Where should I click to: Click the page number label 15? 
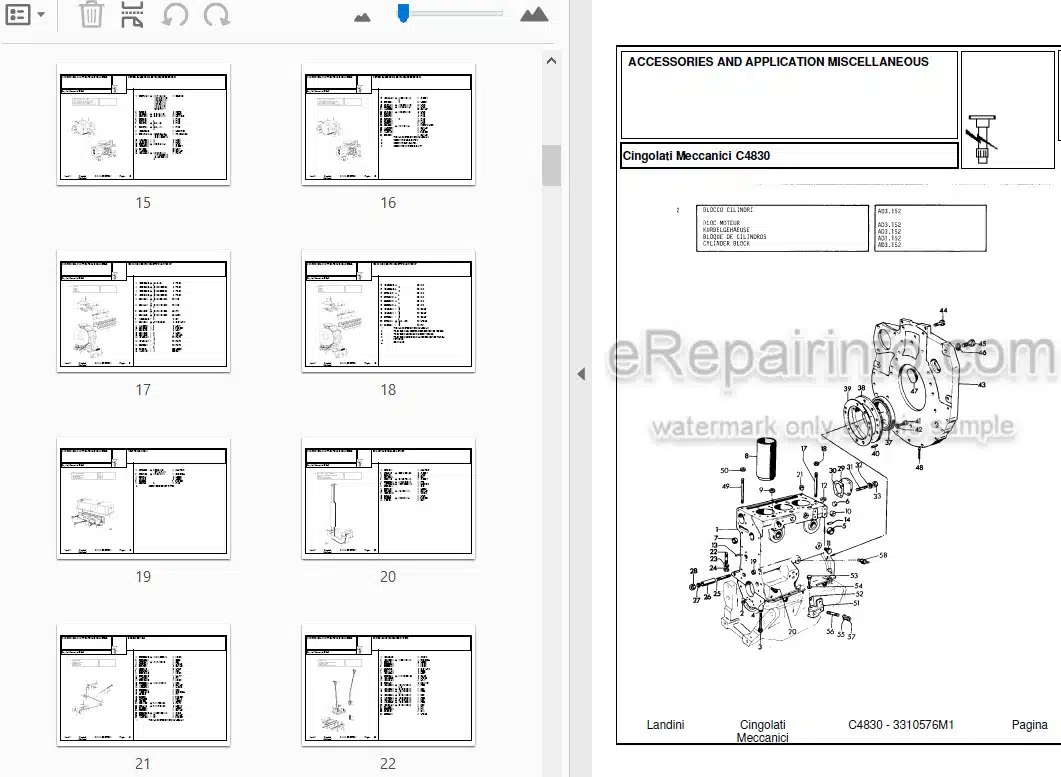[x=143, y=202]
